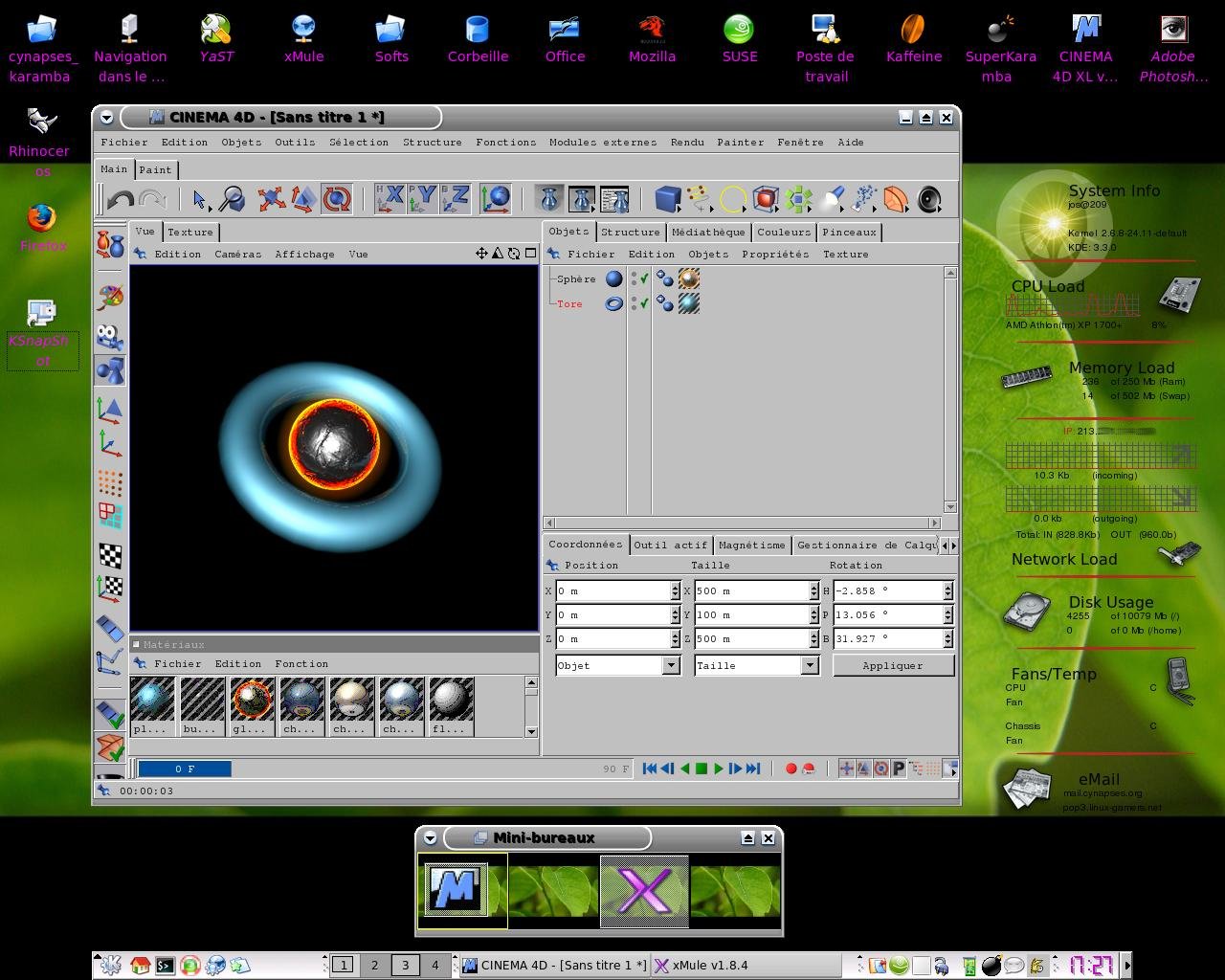The height and width of the screenshot is (980, 1225).
Task: Click the viewport rotate icon
Action: pyautogui.click(x=514, y=254)
